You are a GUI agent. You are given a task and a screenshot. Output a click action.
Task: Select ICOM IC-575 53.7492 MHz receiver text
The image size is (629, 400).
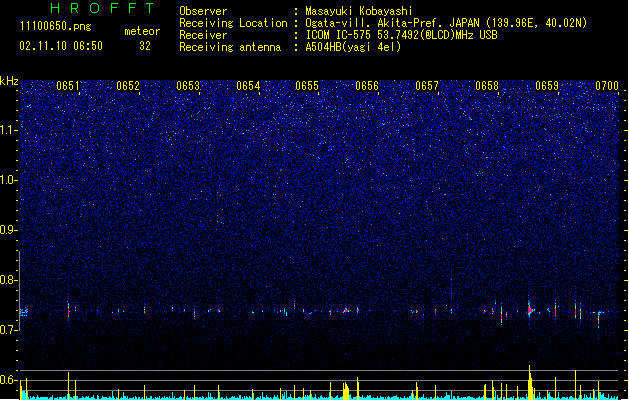tap(401, 35)
